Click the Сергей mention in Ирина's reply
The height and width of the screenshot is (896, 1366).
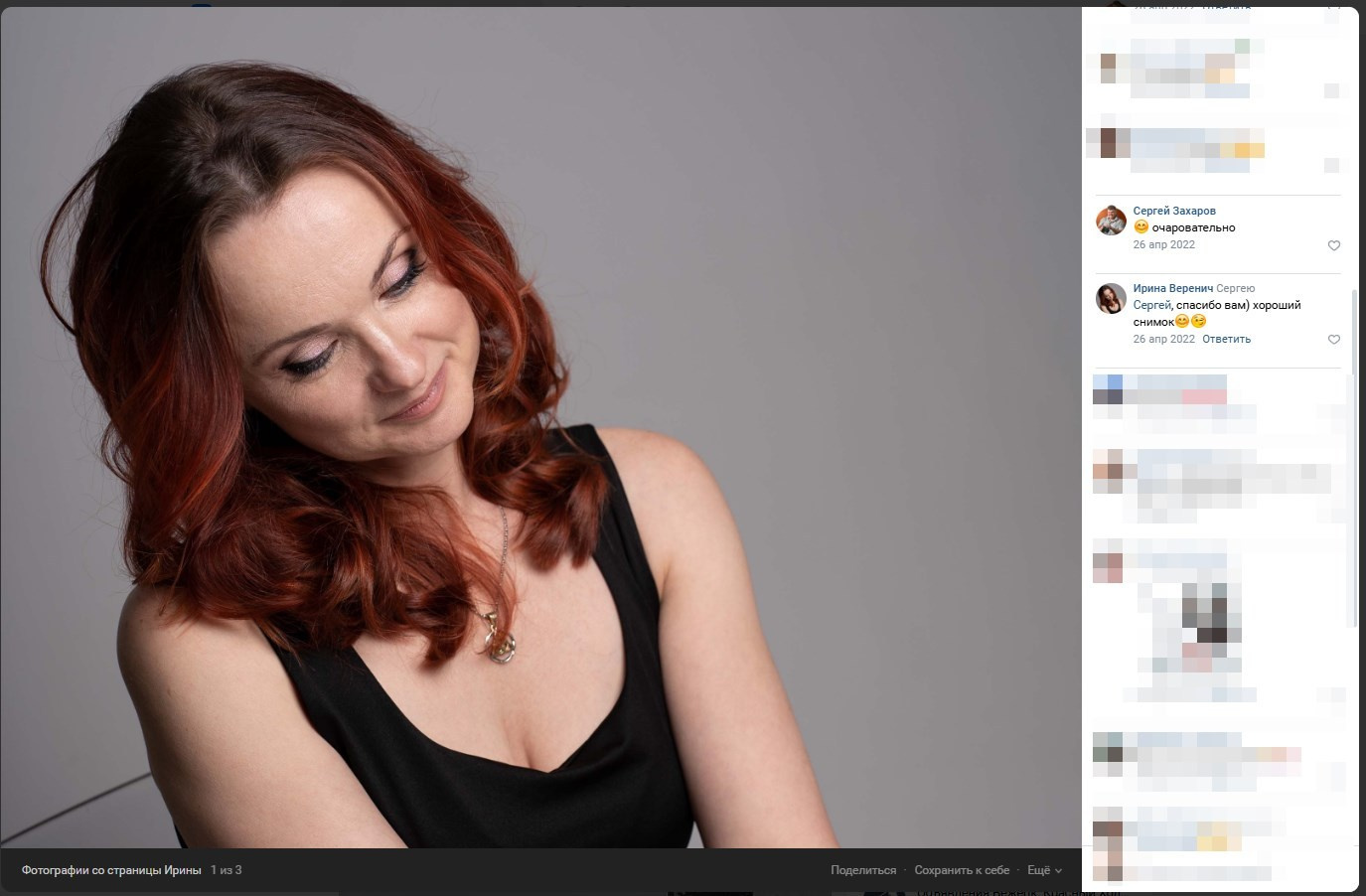click(x=1152, y=305)
